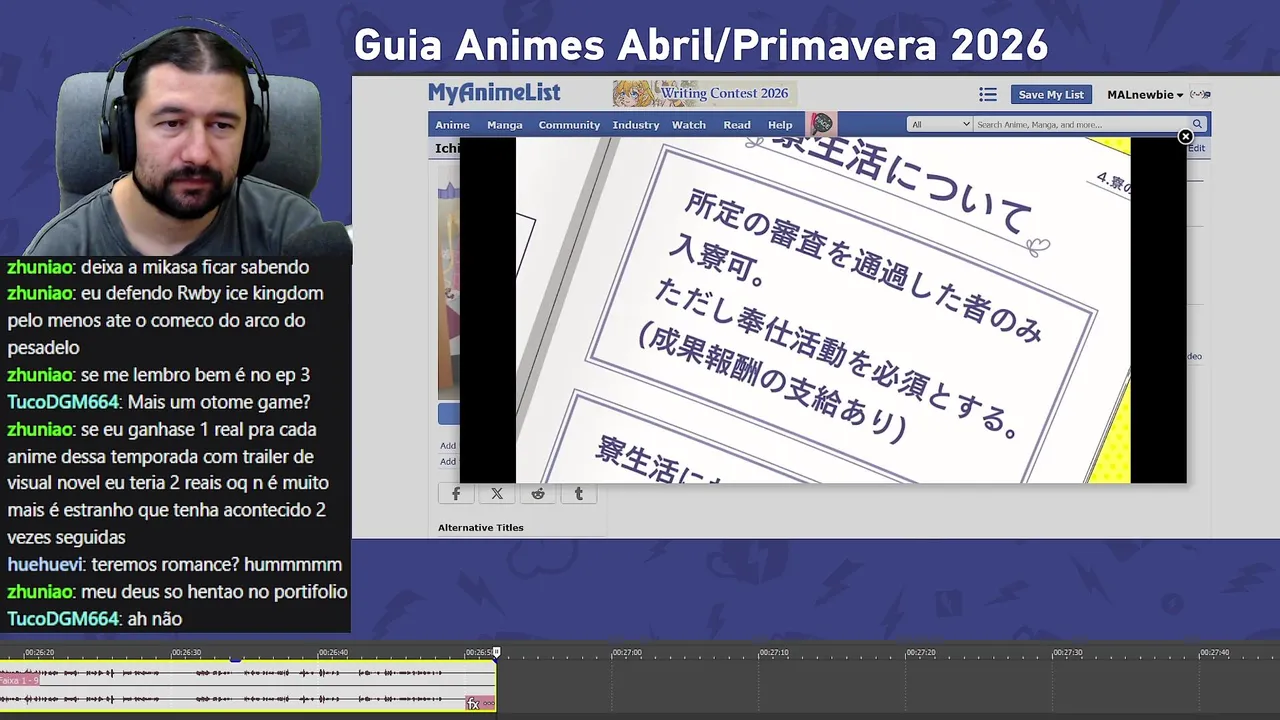Open the Writing Contest 2026 banner
1280x720 pixels.
click(705, 93)
